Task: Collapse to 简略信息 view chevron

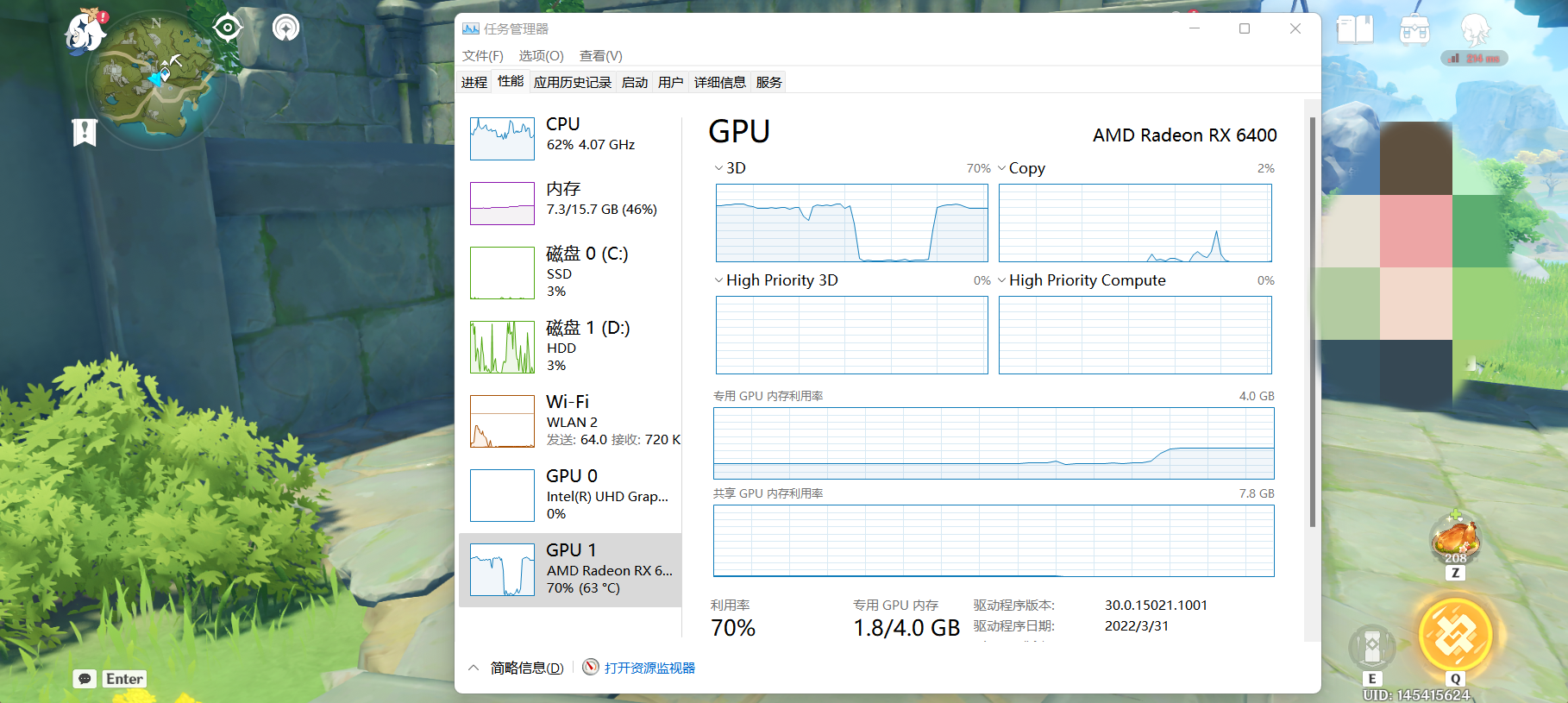Action: [474, 668]
